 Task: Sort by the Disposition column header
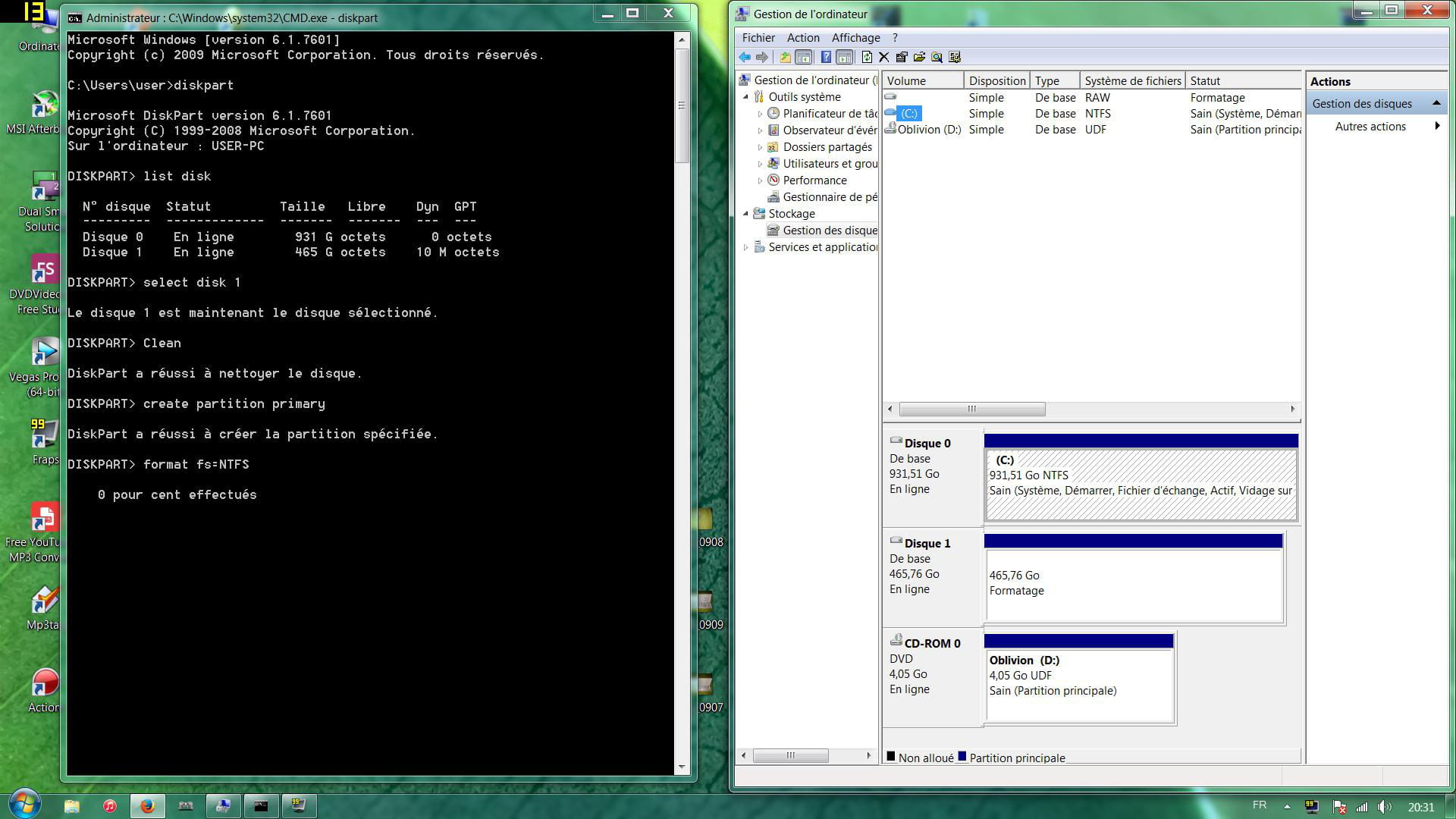(x=996, y=80)
